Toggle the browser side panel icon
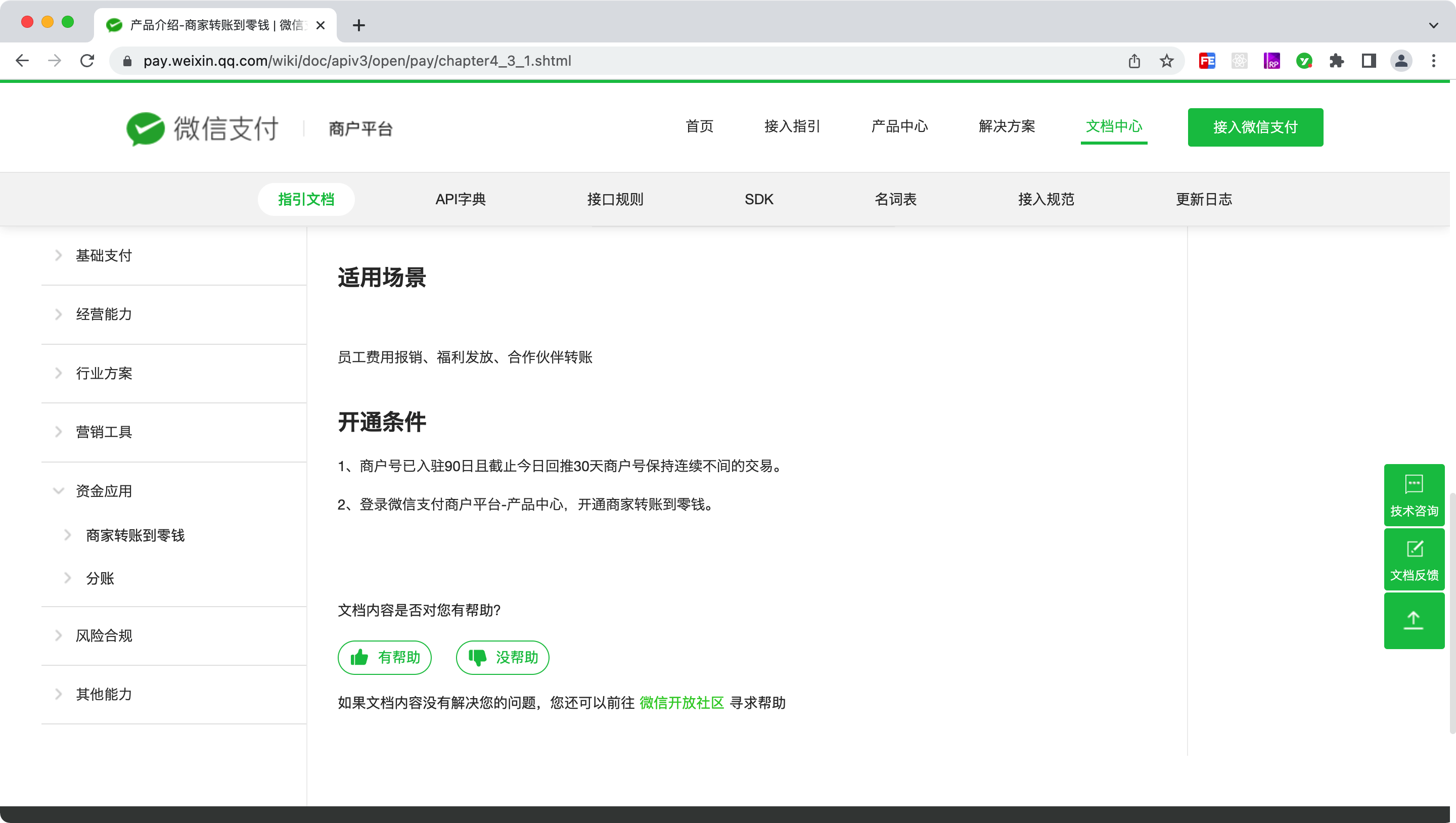This screenshot has width=1456, height=823. coord(1369,61)
